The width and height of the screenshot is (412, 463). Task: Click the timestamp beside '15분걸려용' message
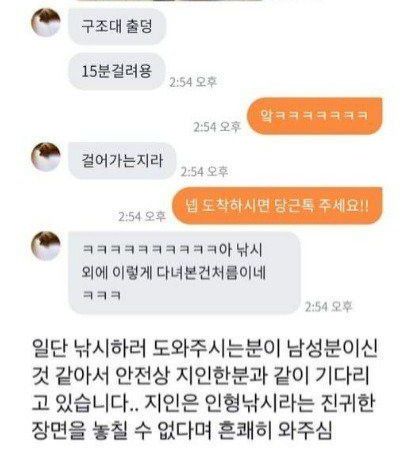click(193, 82)
